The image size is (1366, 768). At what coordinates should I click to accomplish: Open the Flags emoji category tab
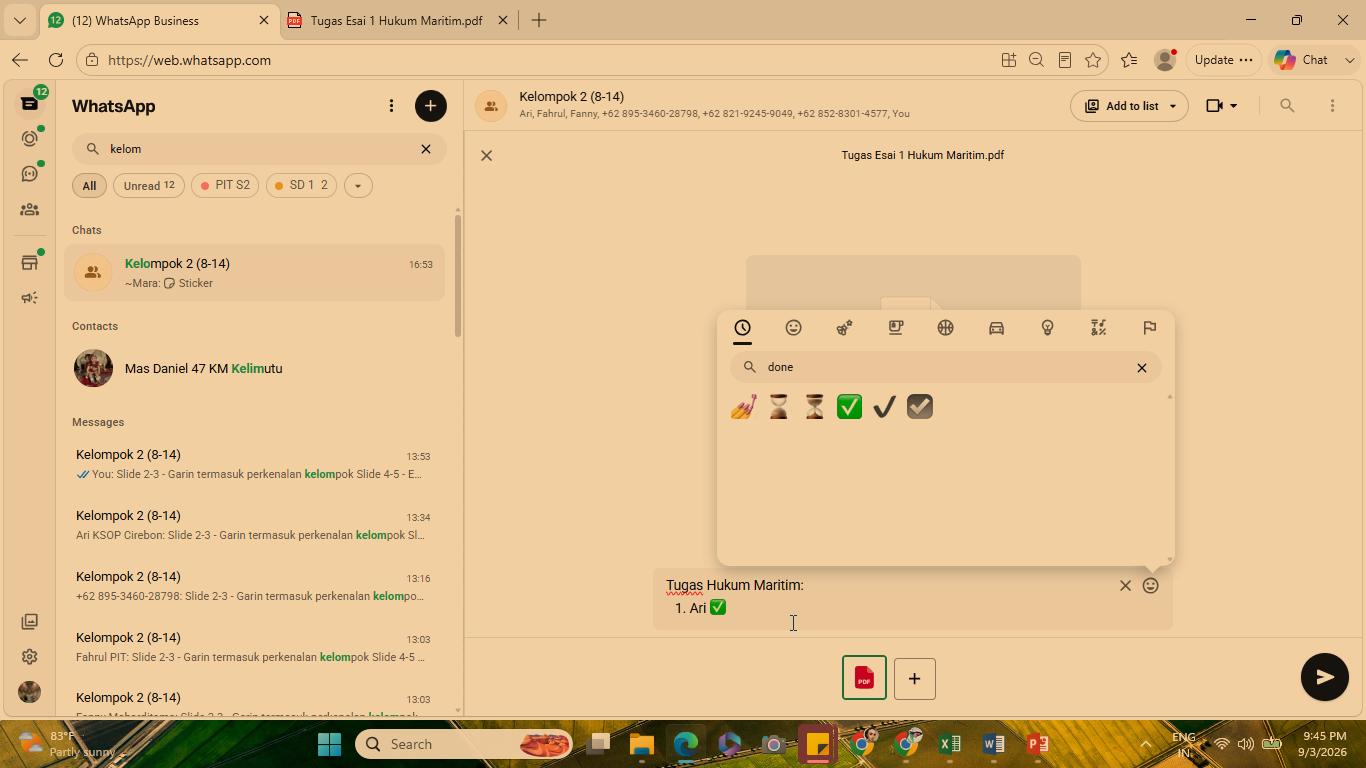1149,328
